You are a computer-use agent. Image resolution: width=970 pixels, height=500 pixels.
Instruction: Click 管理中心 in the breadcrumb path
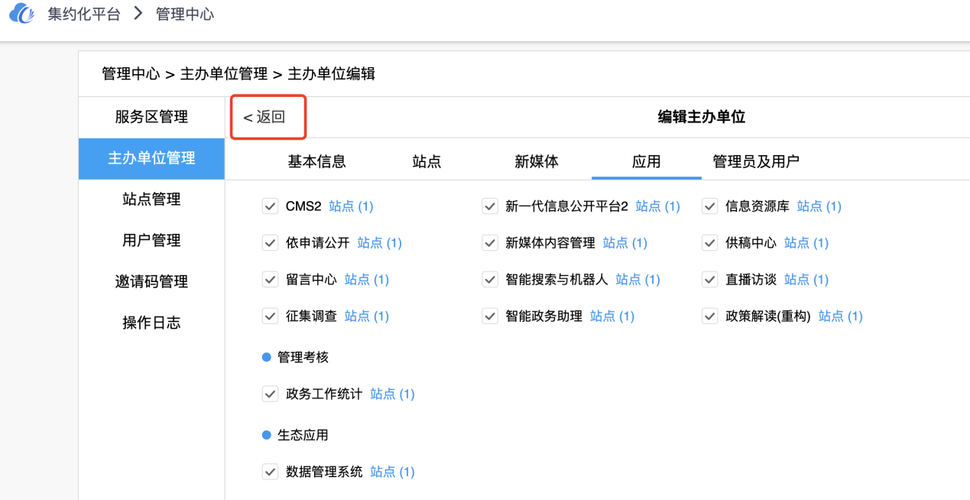pyautogui.click(x=131, y=74)
